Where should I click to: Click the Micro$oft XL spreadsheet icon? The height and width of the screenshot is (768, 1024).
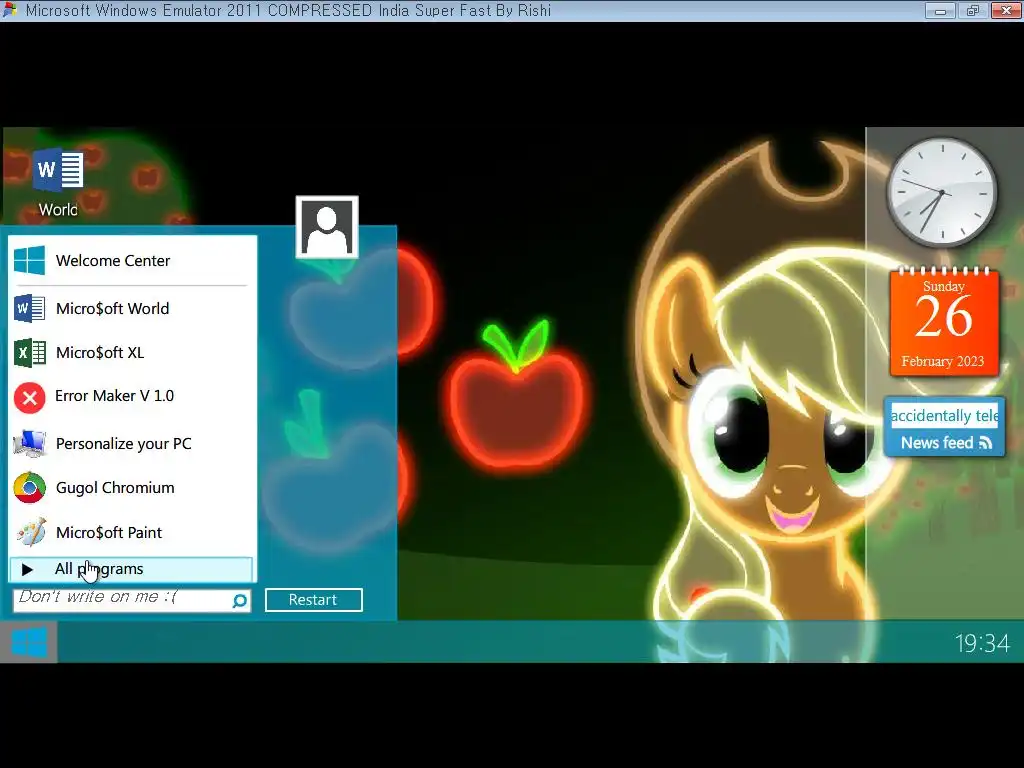pos(29,353)
